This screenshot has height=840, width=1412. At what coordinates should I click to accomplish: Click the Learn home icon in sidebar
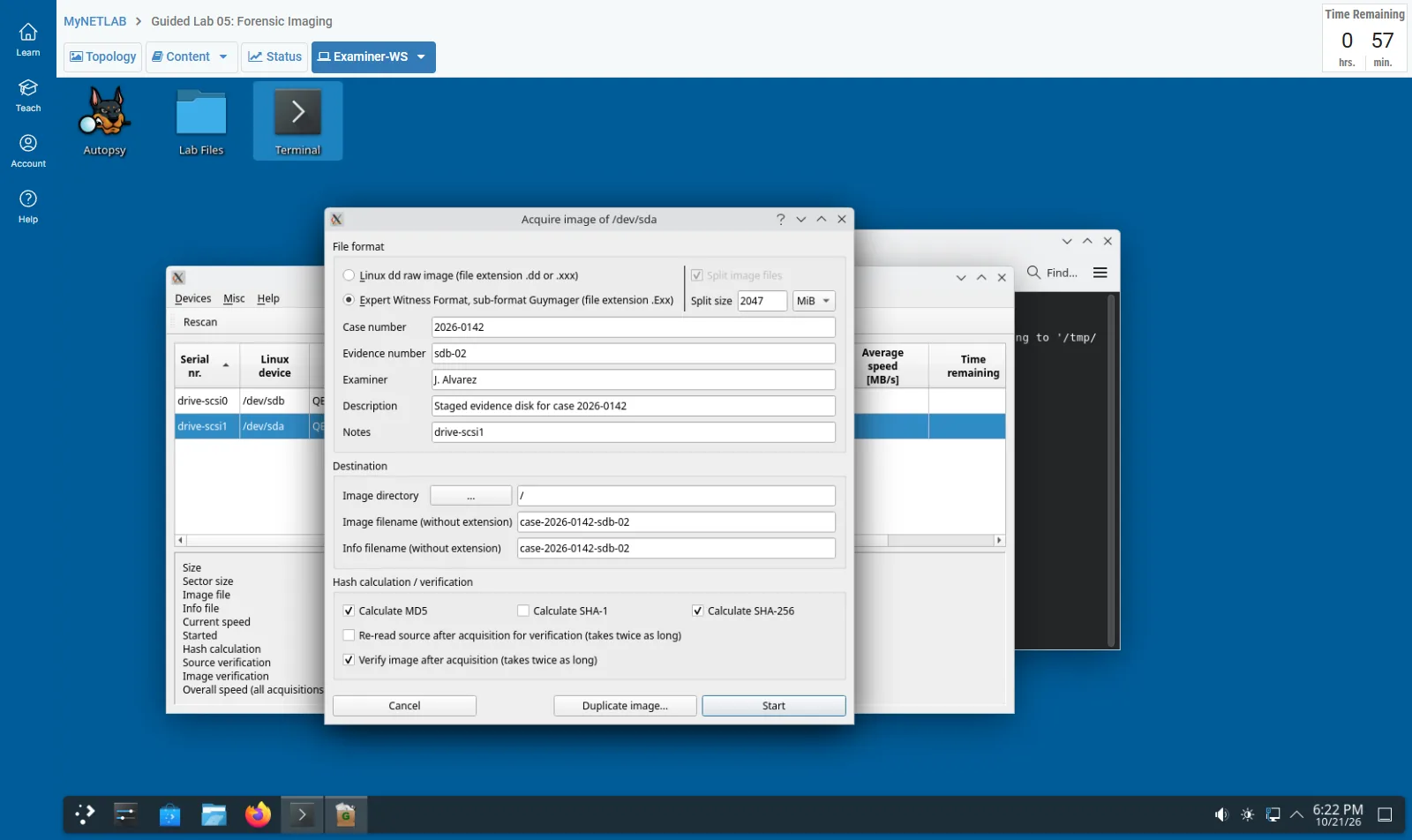[28, 40]
